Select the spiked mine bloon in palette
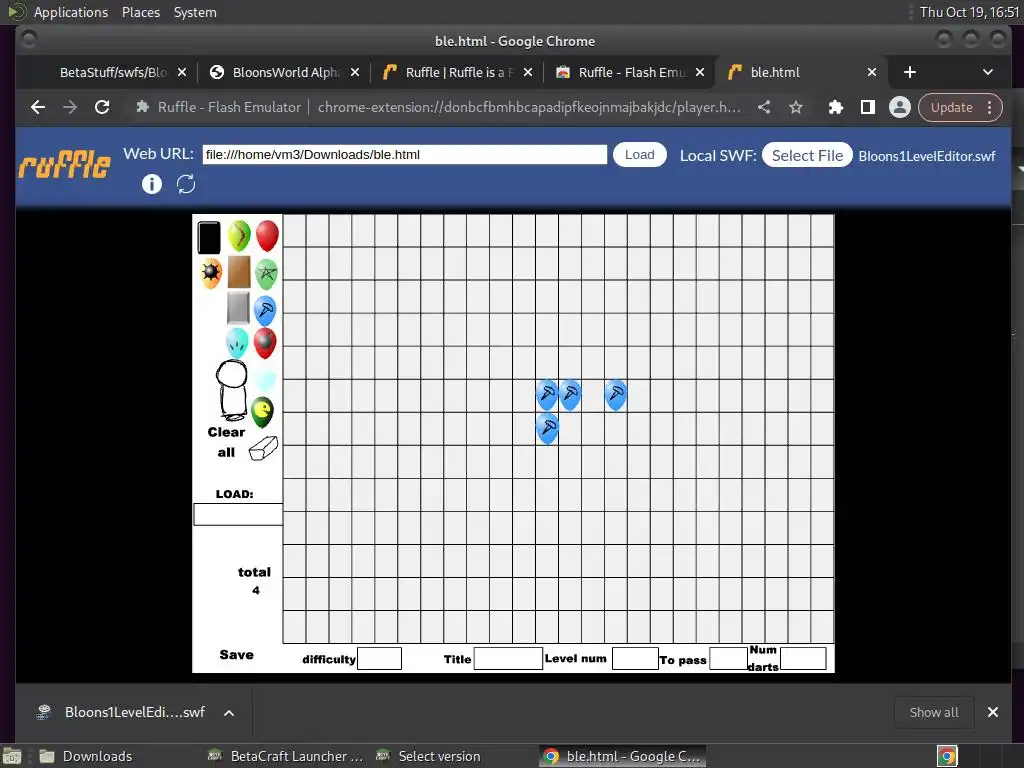1024x768 pixels. [x=211, y=273]
